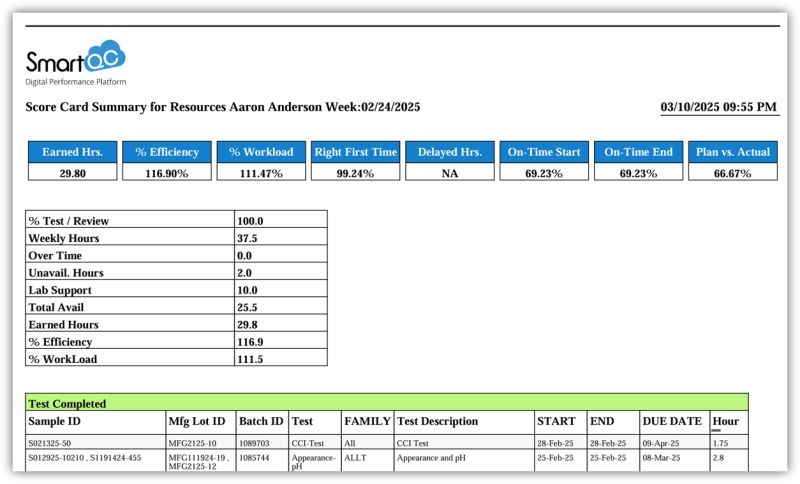This screenshot has width=800, height=484.
Task: Click the report timestamp 03/10/2025 09:55 PM
Action: pyautogui.click(x=719, y=107)
